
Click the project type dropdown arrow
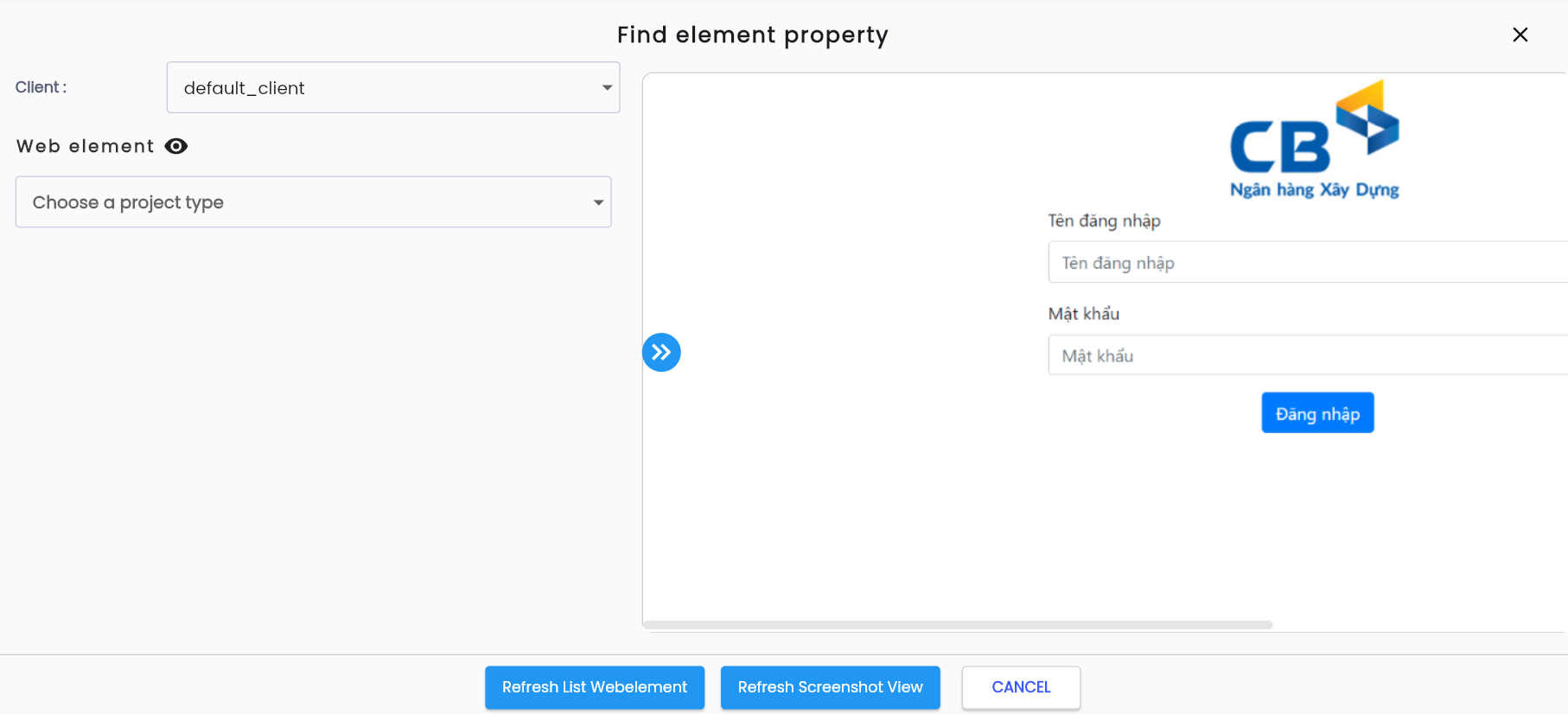pos(598,202)
